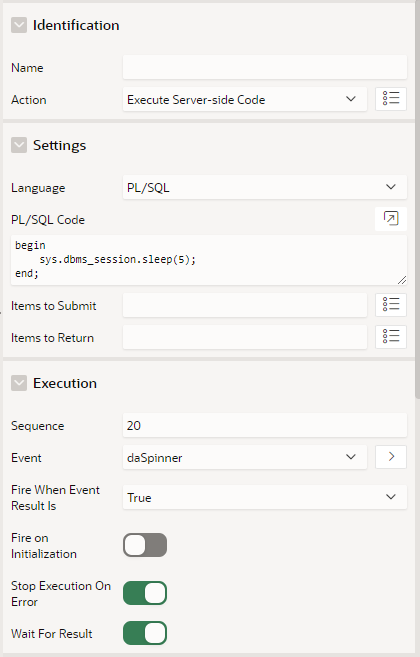Click the Sequence field showing 20
The height and width of the screenshot is (657, 420).
pos(265,425)
